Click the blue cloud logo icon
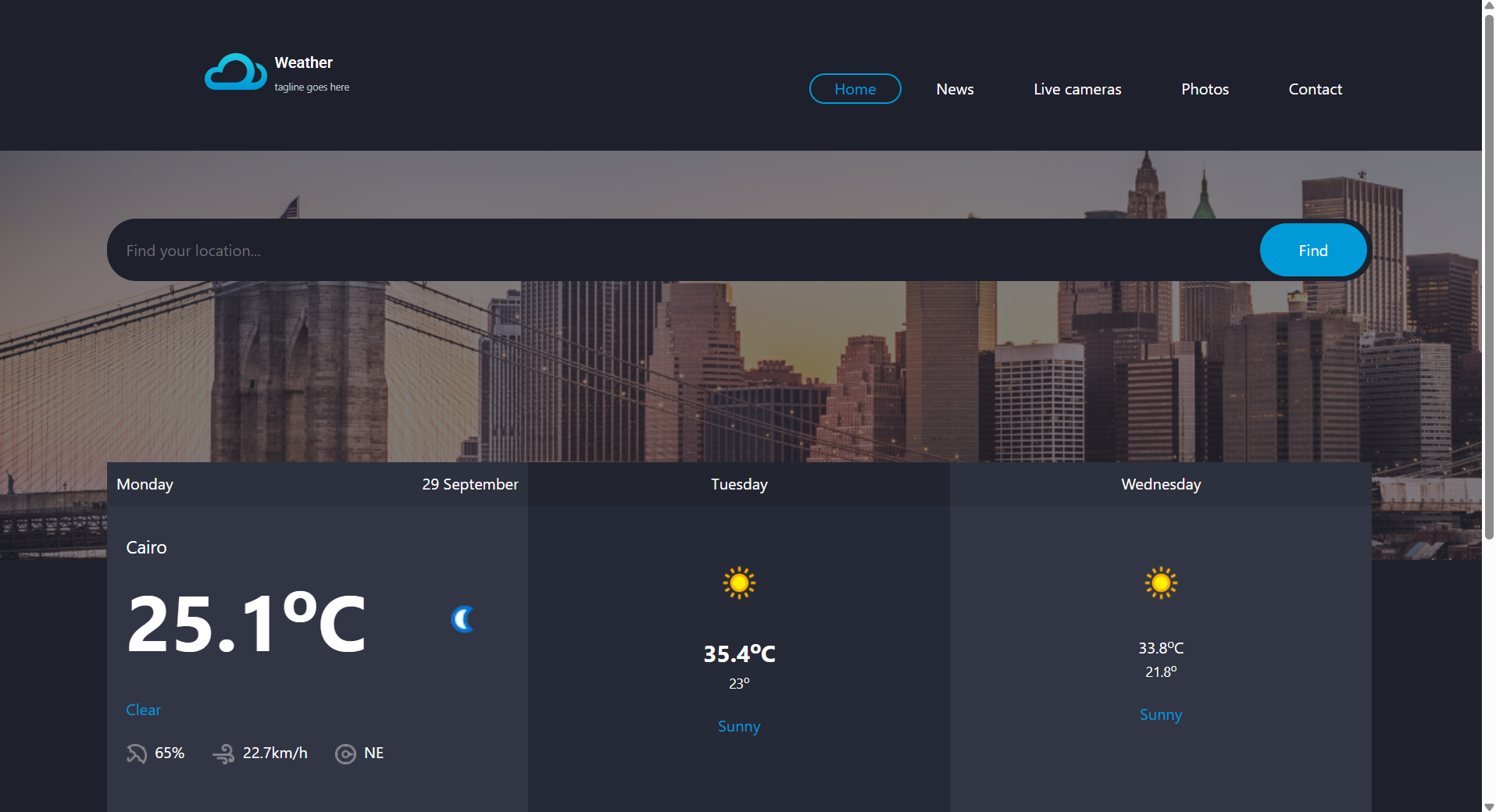The height and width of the screenshot is (812, 1496). click(x=235, y=72)
